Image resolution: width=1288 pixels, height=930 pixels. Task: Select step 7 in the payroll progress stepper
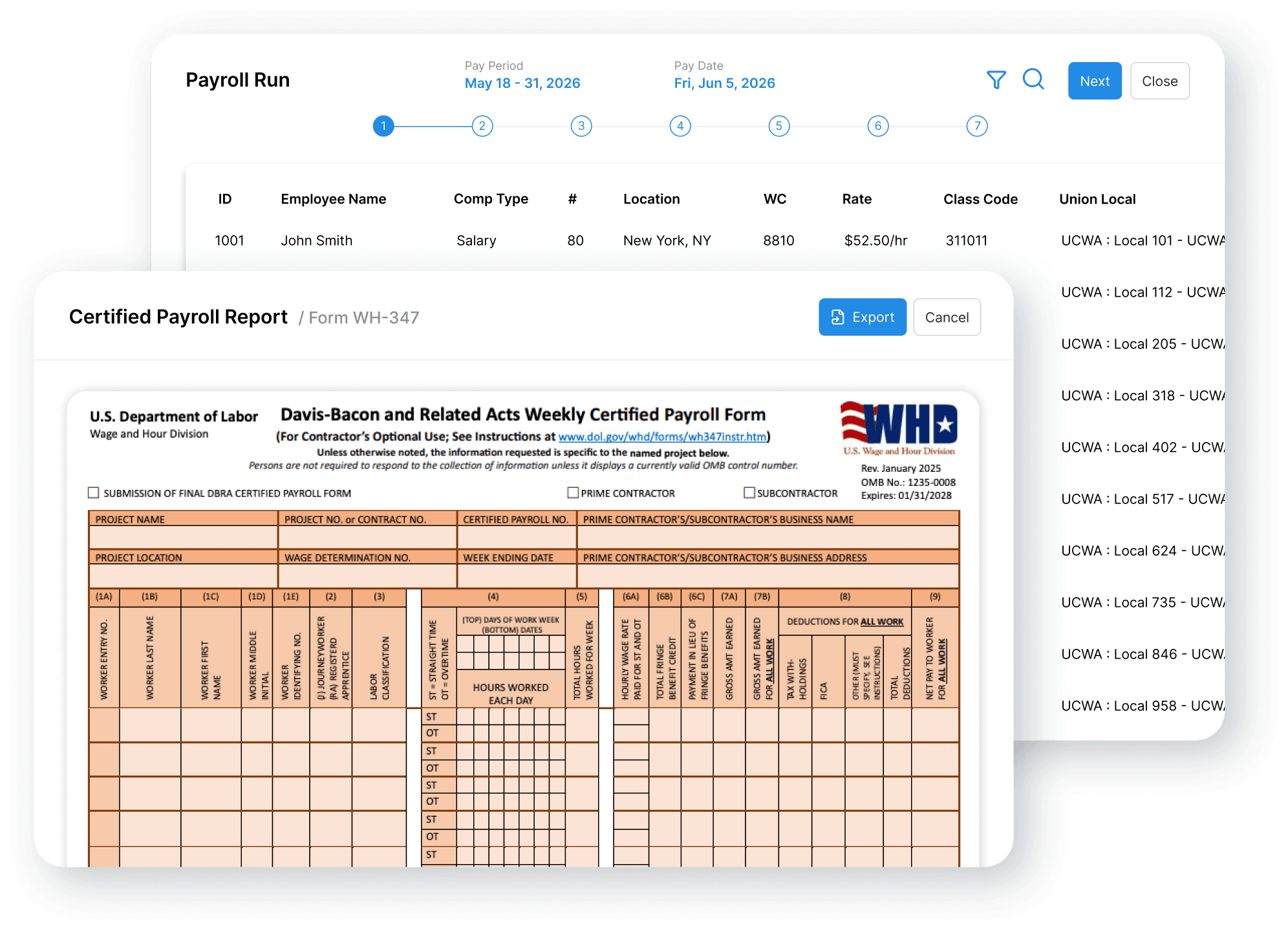[x=977, y=127]
